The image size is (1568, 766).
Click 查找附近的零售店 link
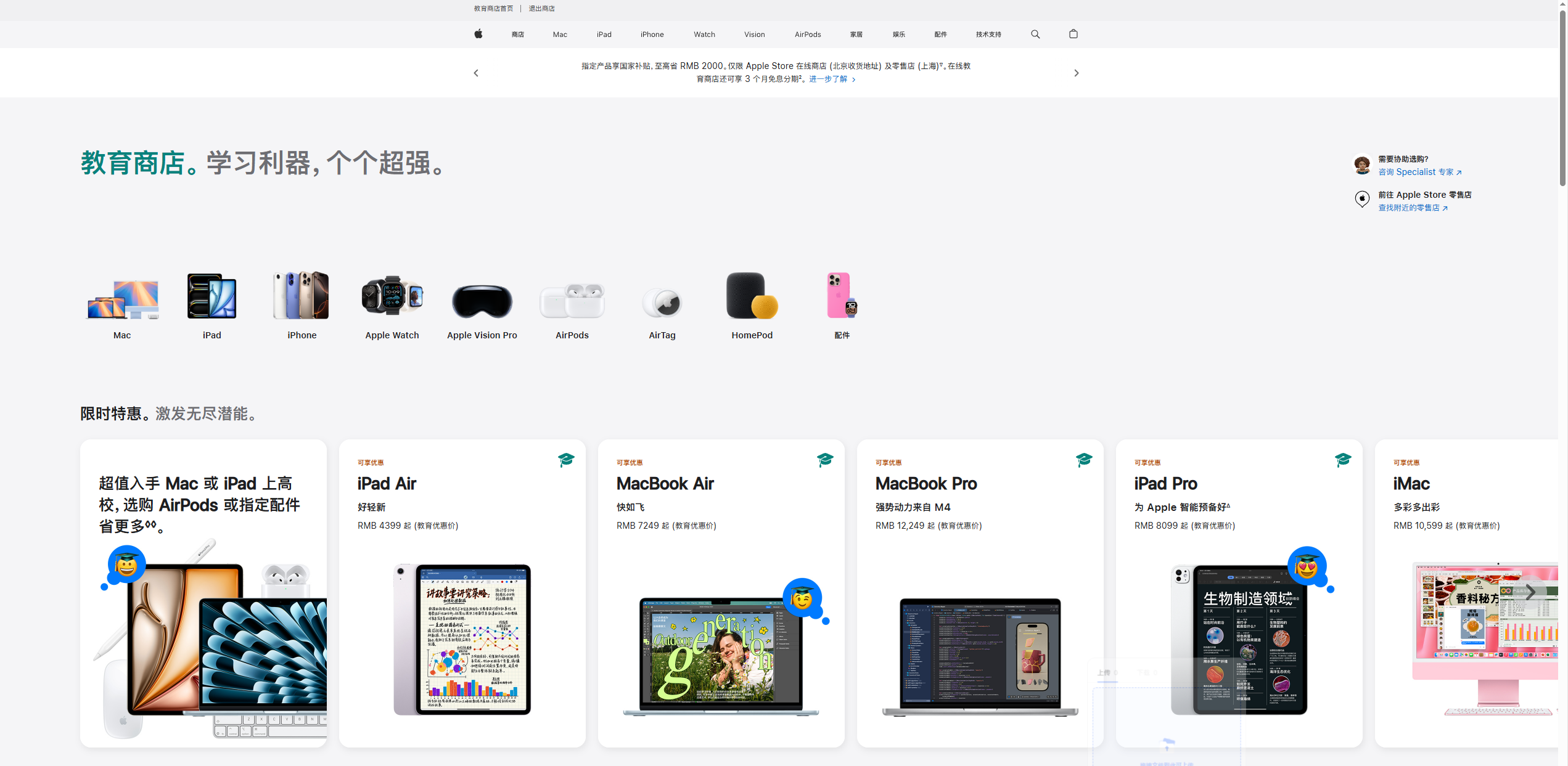coord(1413,208)
